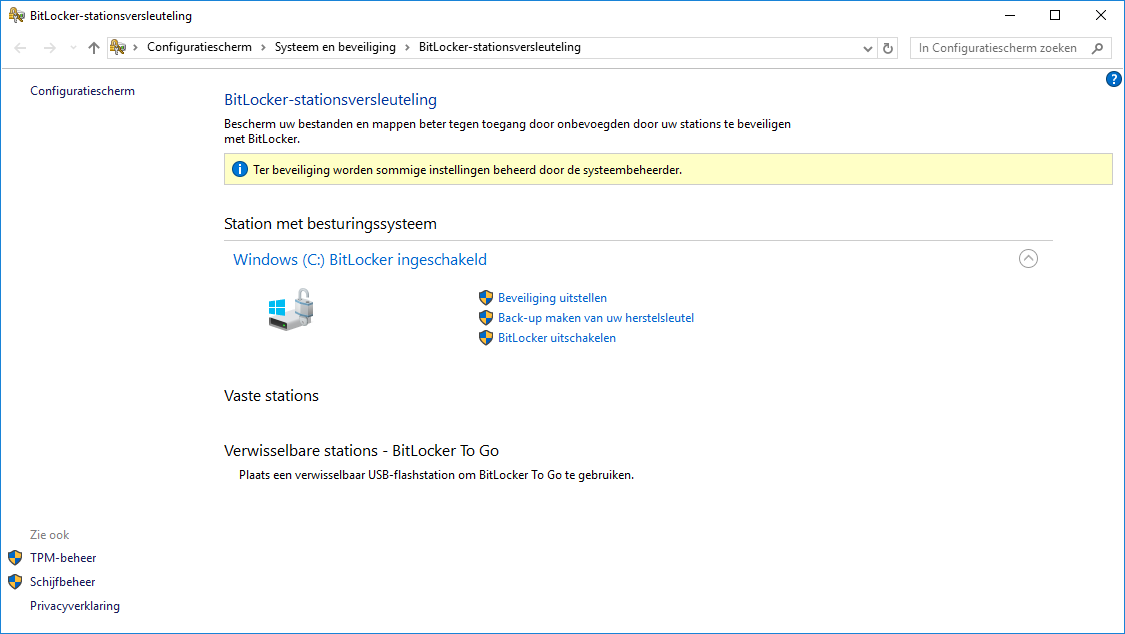Click the Back navigation arrow
1125x634 pixels.
click(x=20, y=48)
